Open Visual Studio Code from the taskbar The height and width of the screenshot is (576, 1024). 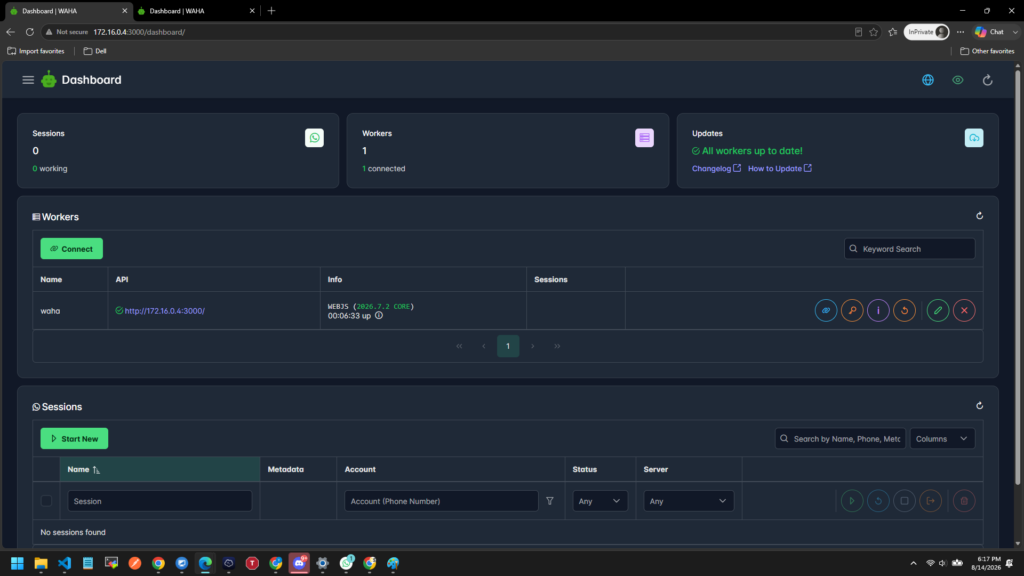(64, 563)
